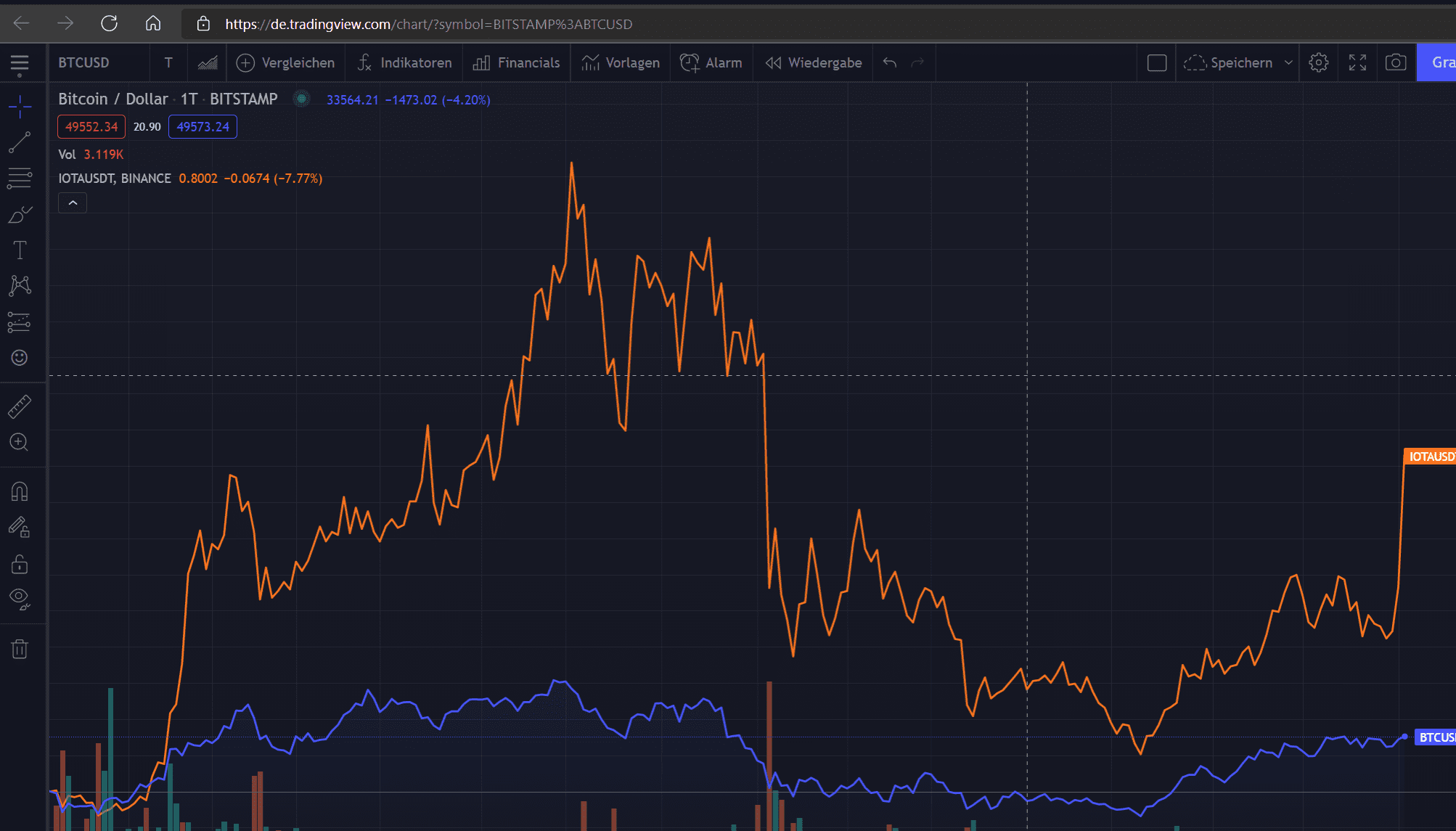Open the emoji icons tool

pos(20,357)
